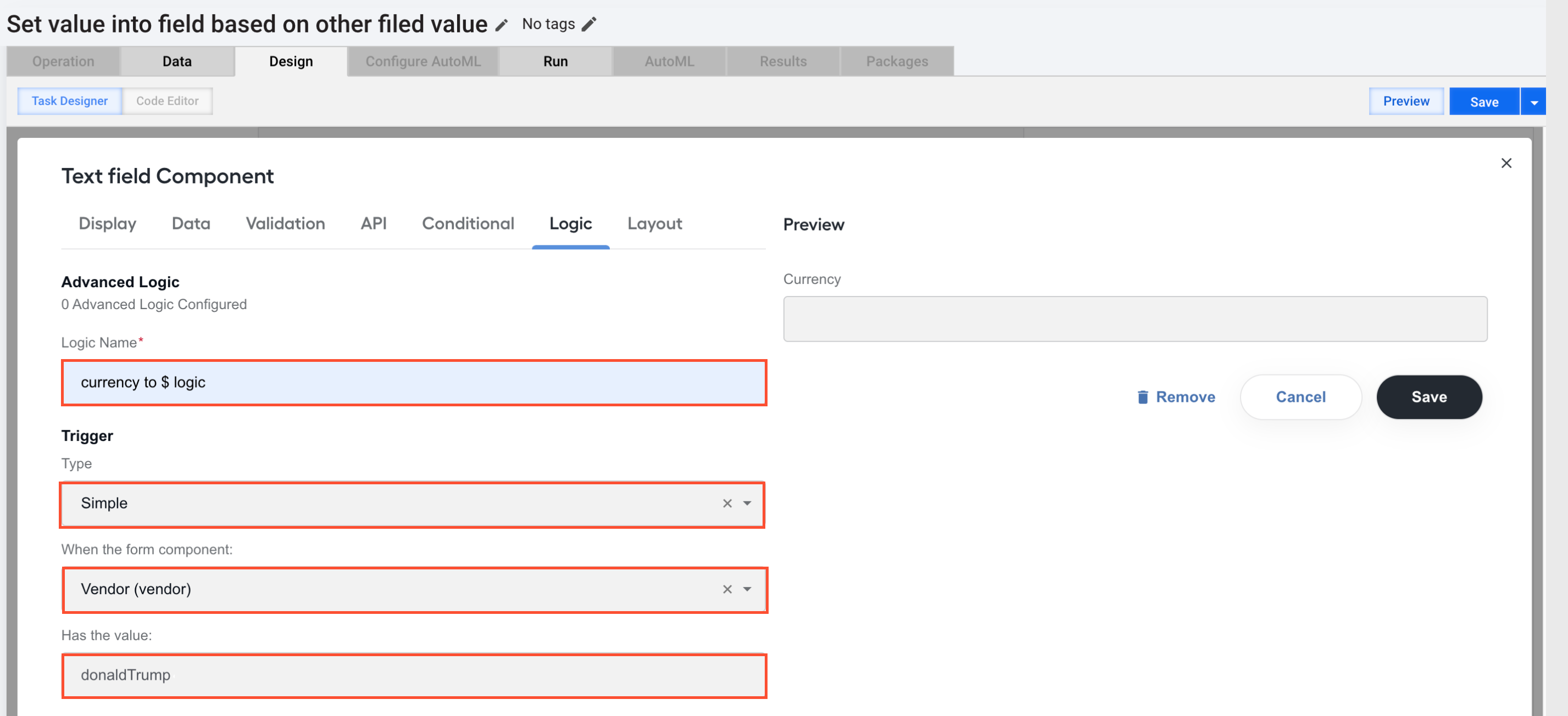Open the Packages tab
1568x716 pixels.
click(897, 61)
